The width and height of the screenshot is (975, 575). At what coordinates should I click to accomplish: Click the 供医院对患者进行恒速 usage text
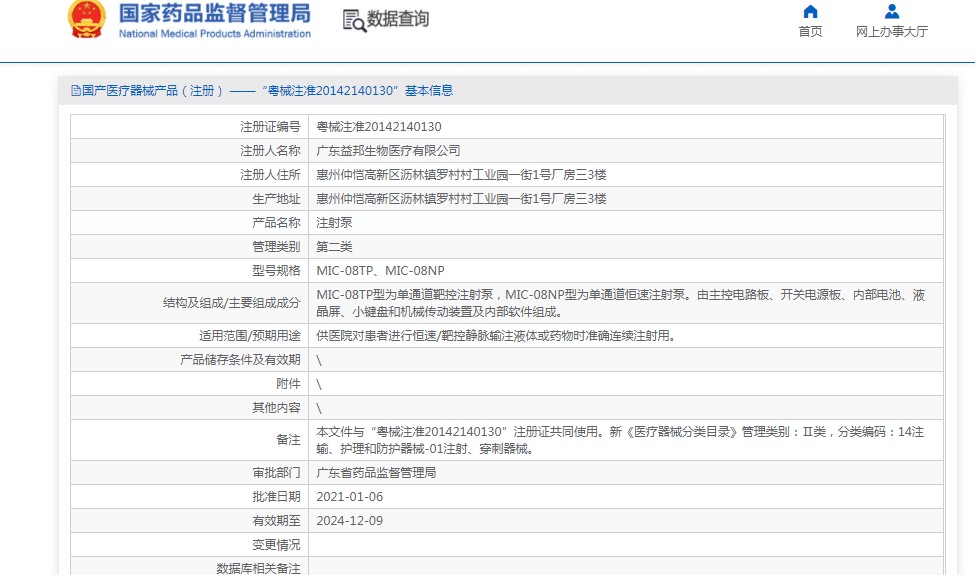click(496, 336)
